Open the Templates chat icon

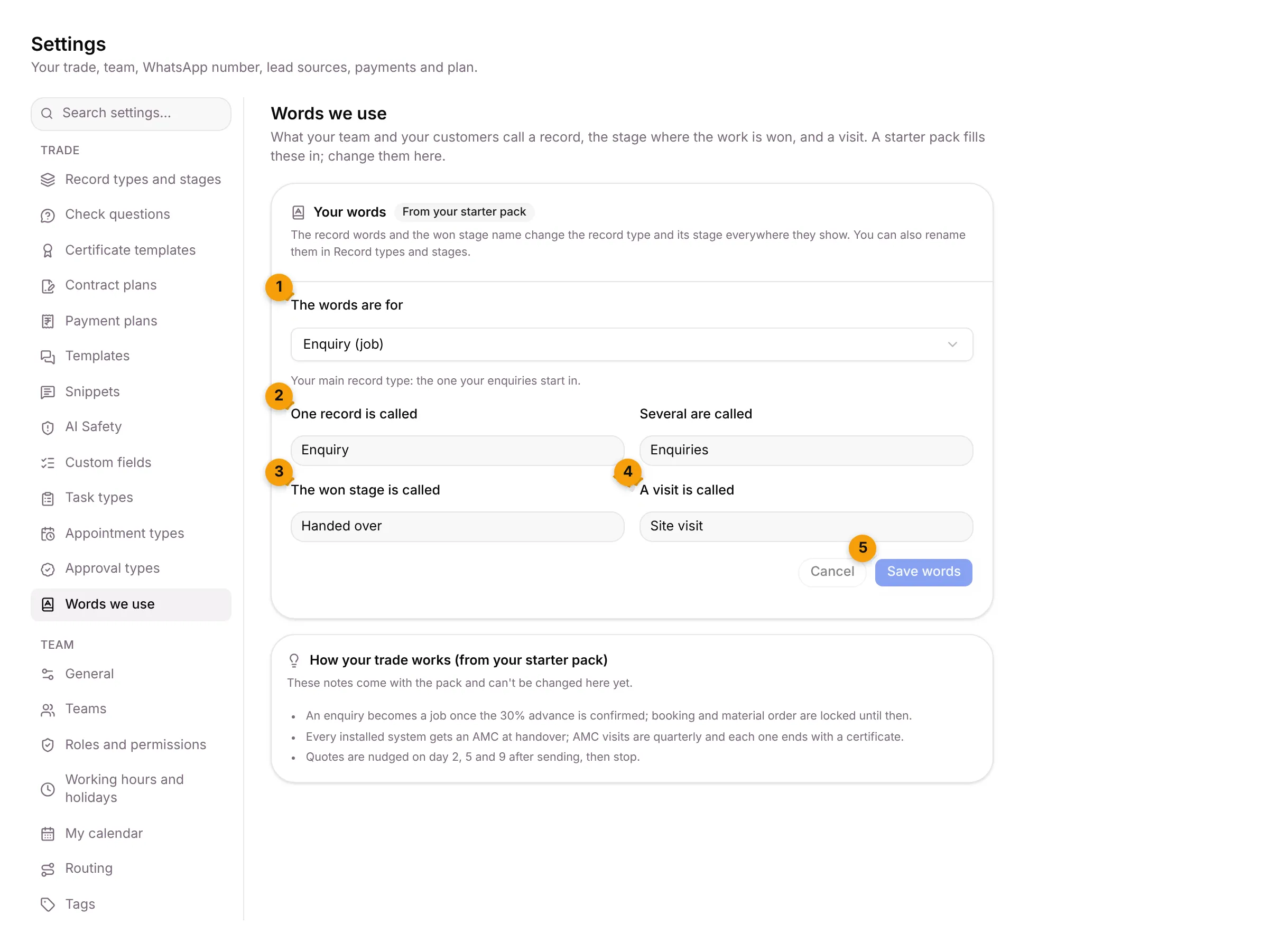pyautogui.click(x=48, y=357)
